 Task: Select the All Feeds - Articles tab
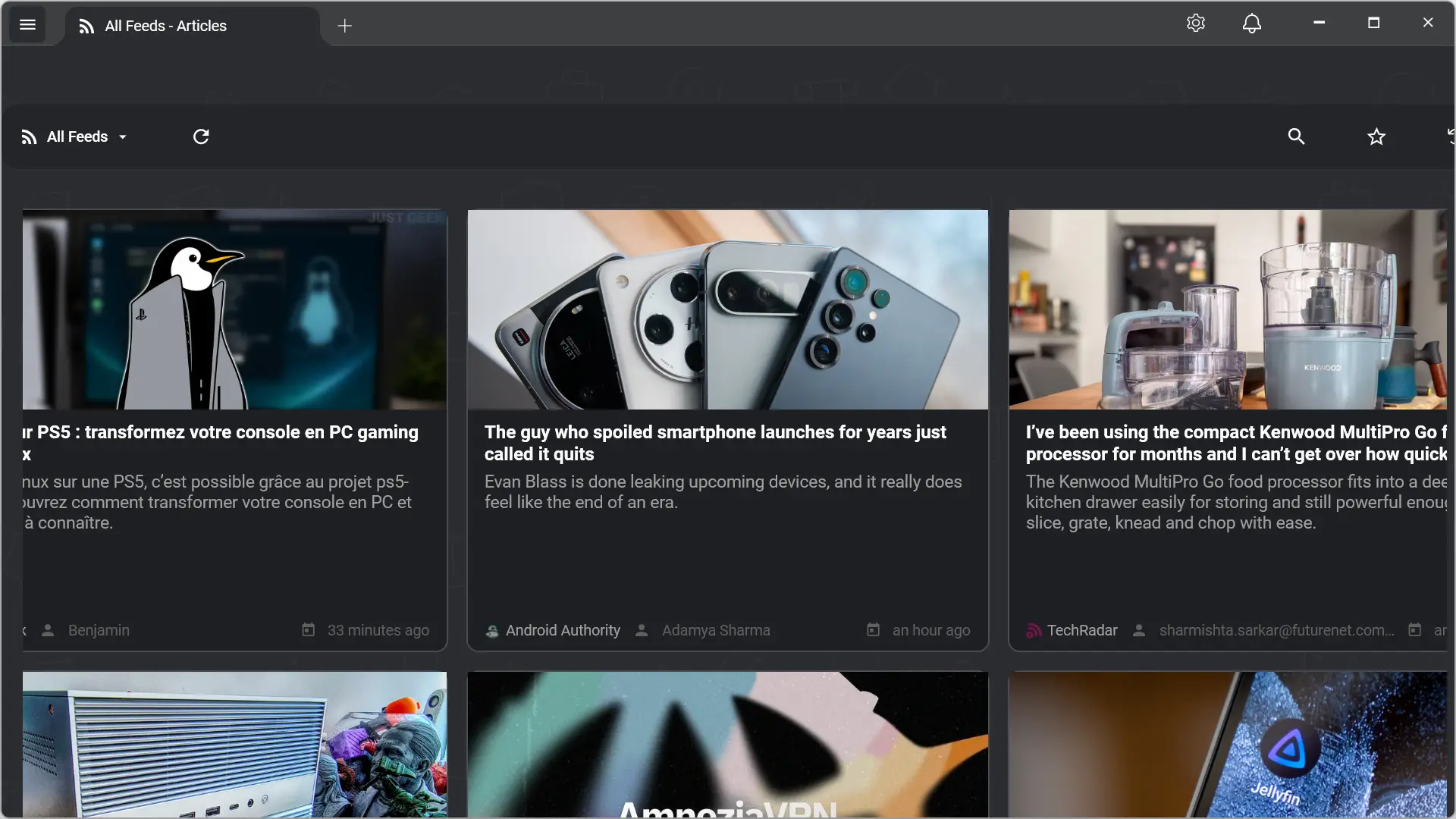(x=193, y=26)
